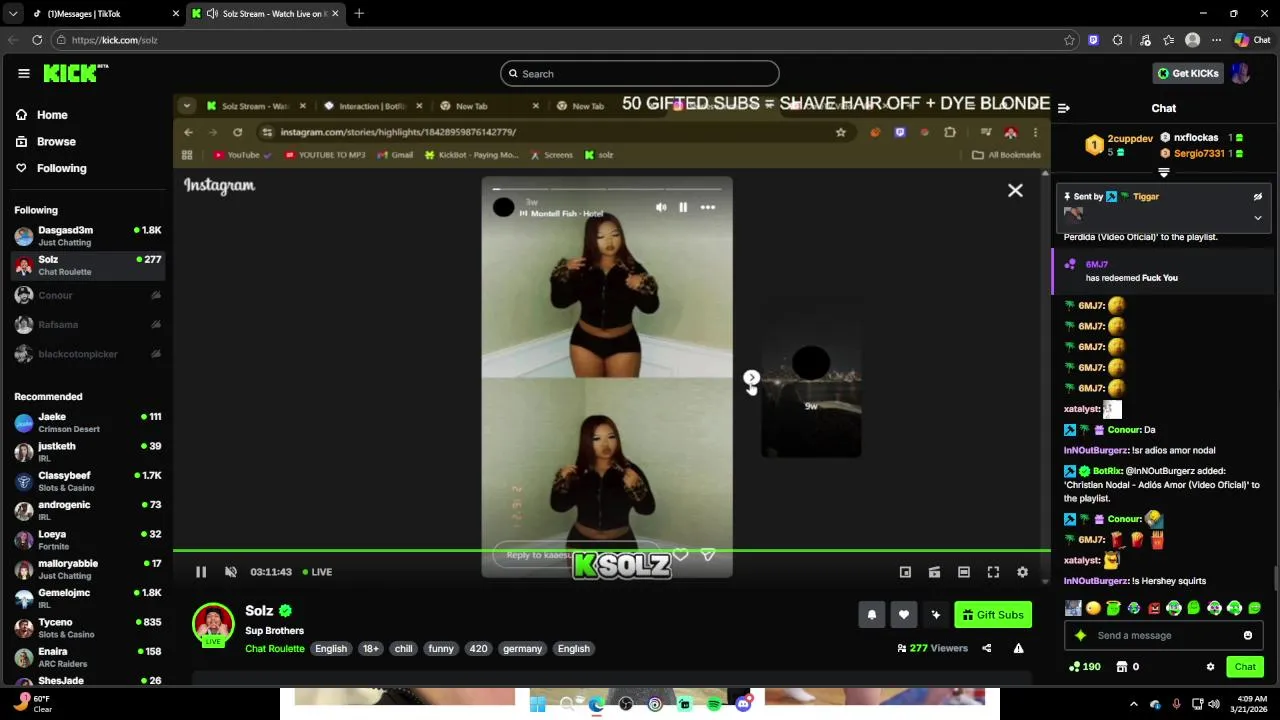The height and width of the screenshot is (720, 1280).
Task: Click the Send a message field
Action: [1163, 636]
